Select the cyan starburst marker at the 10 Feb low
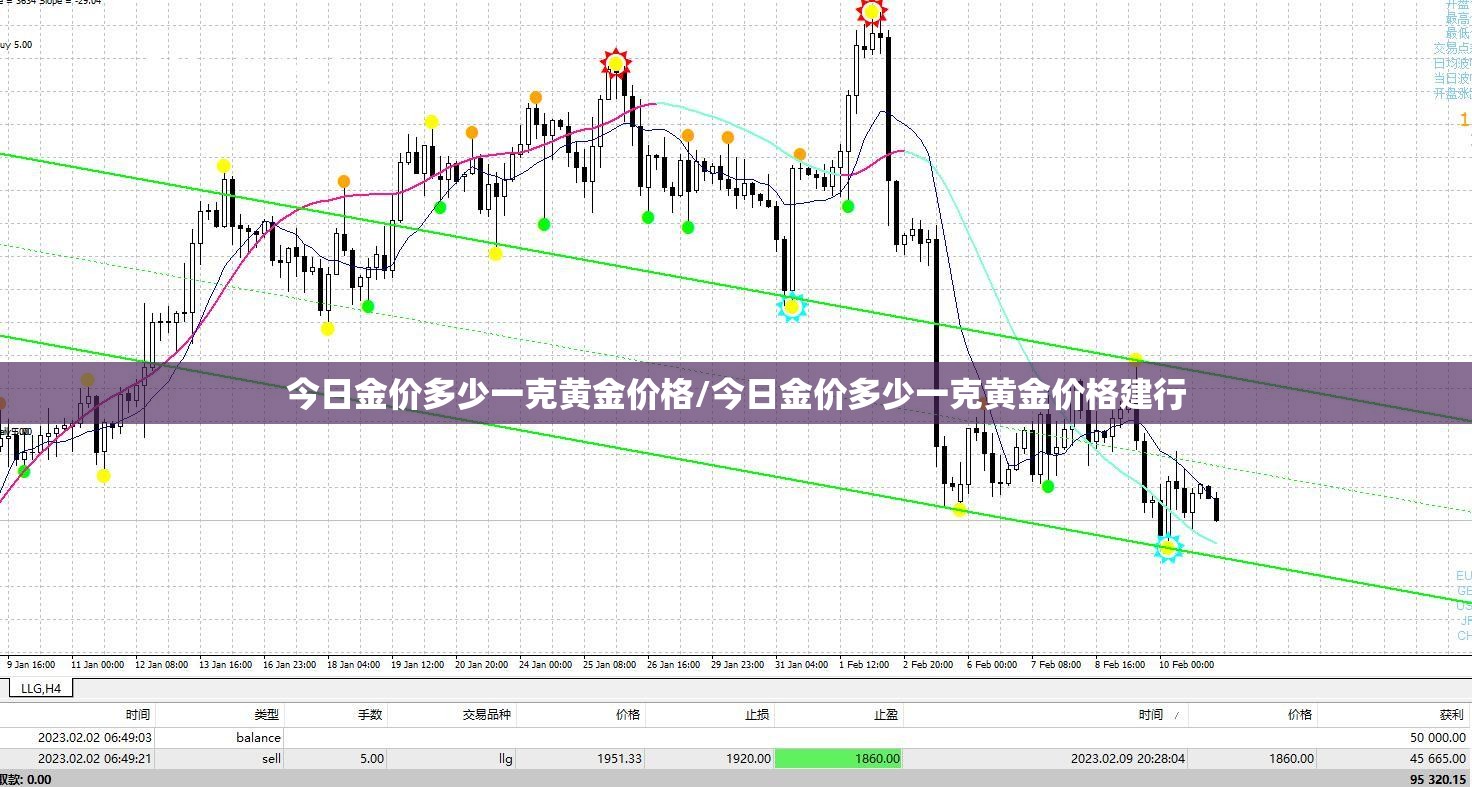 pos(1167,548)
